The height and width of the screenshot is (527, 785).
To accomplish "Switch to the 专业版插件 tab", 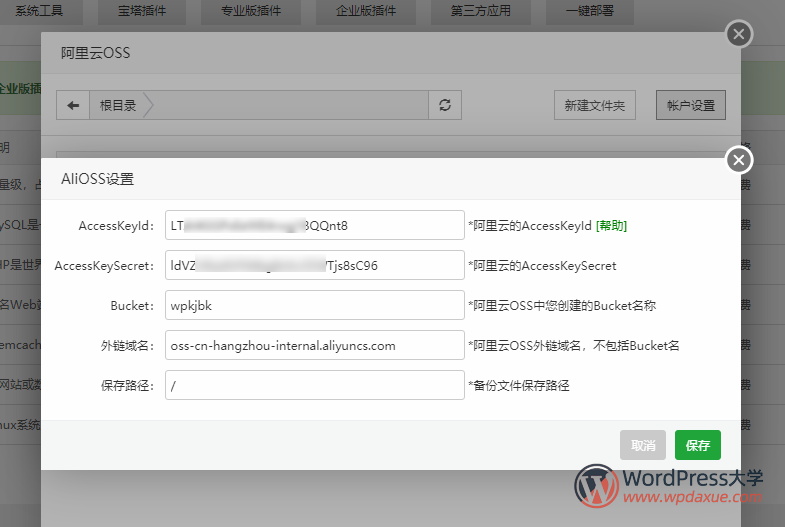I will [x=251, y=11].
